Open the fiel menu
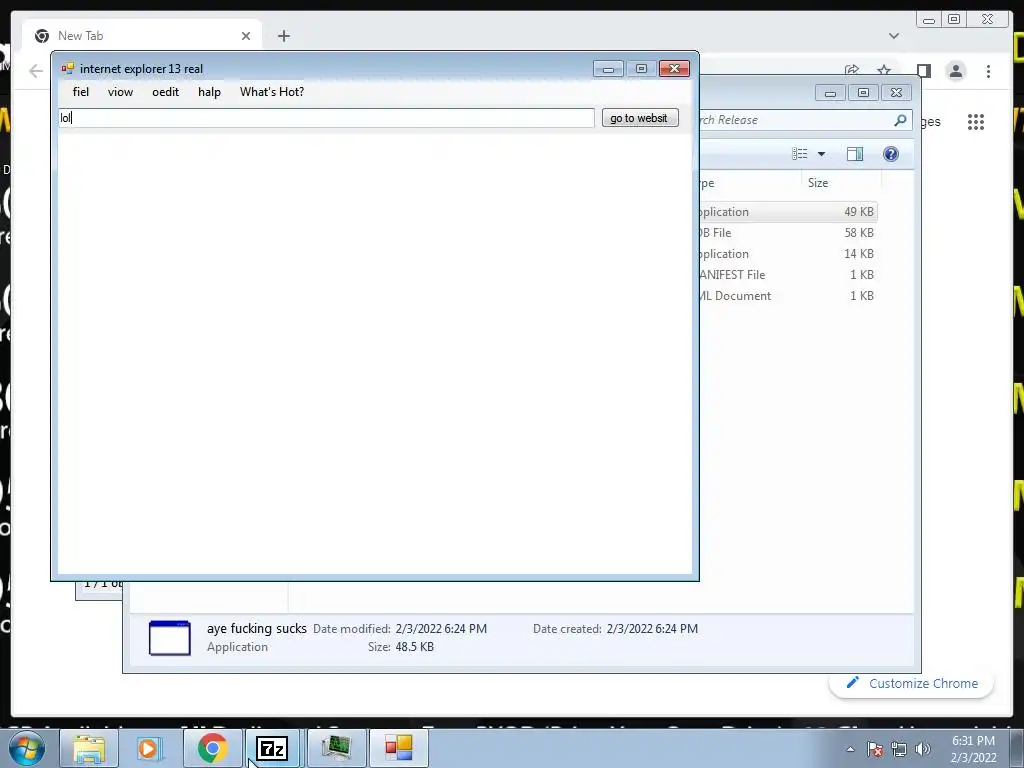Screen dimensions: 1024x768 (81, 92)
